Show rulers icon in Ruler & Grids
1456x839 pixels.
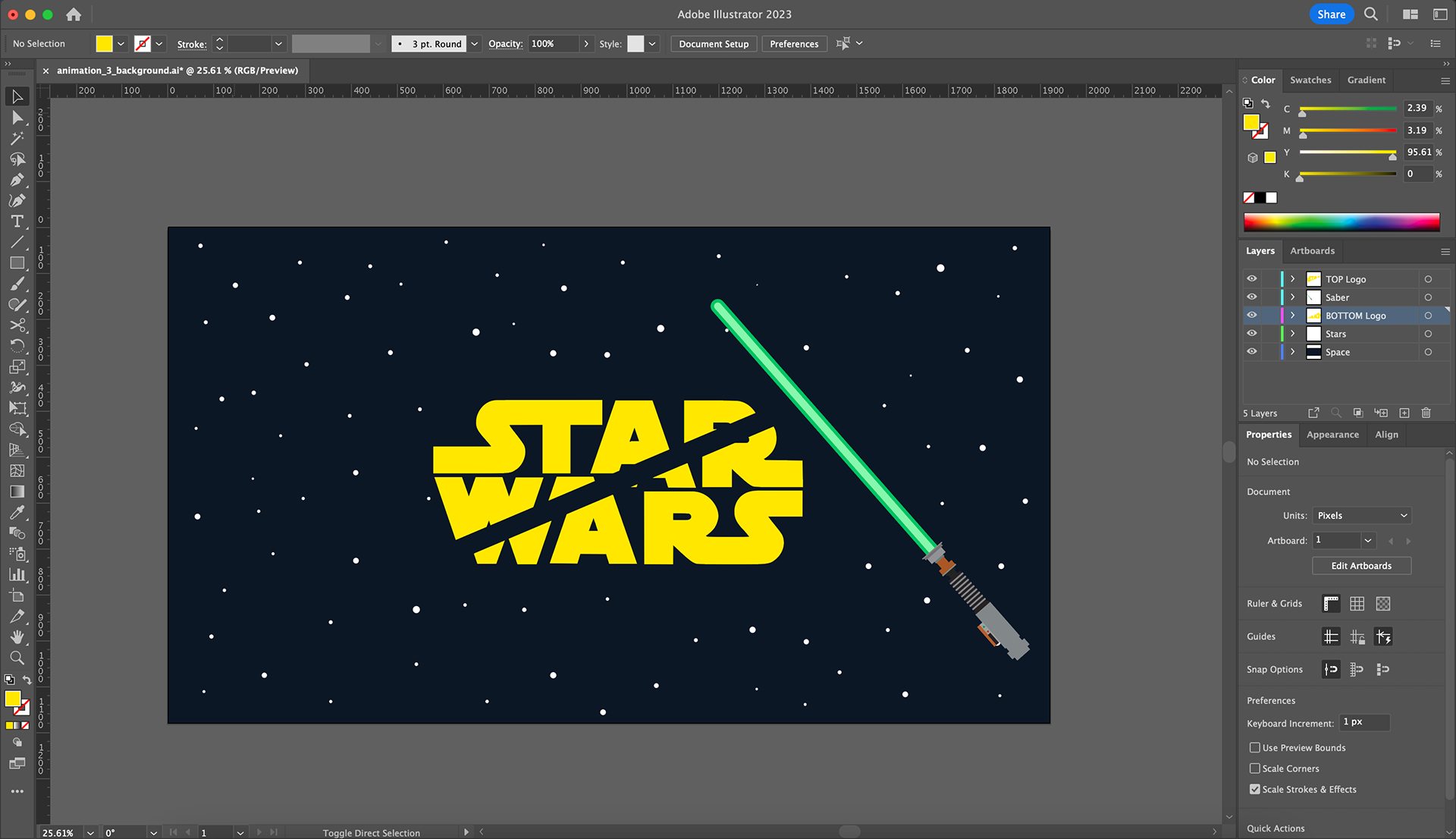1331,604
